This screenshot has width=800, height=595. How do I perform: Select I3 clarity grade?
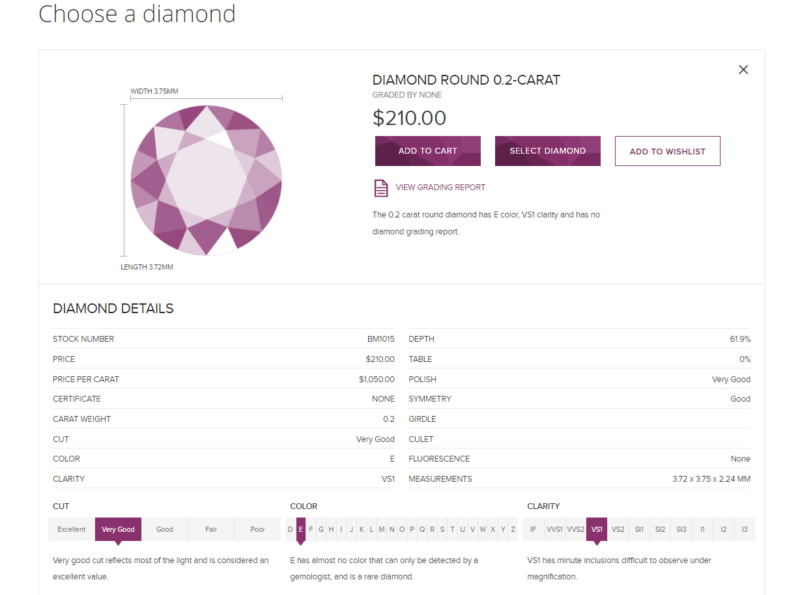pyautogui.click(x=743, y=529)
